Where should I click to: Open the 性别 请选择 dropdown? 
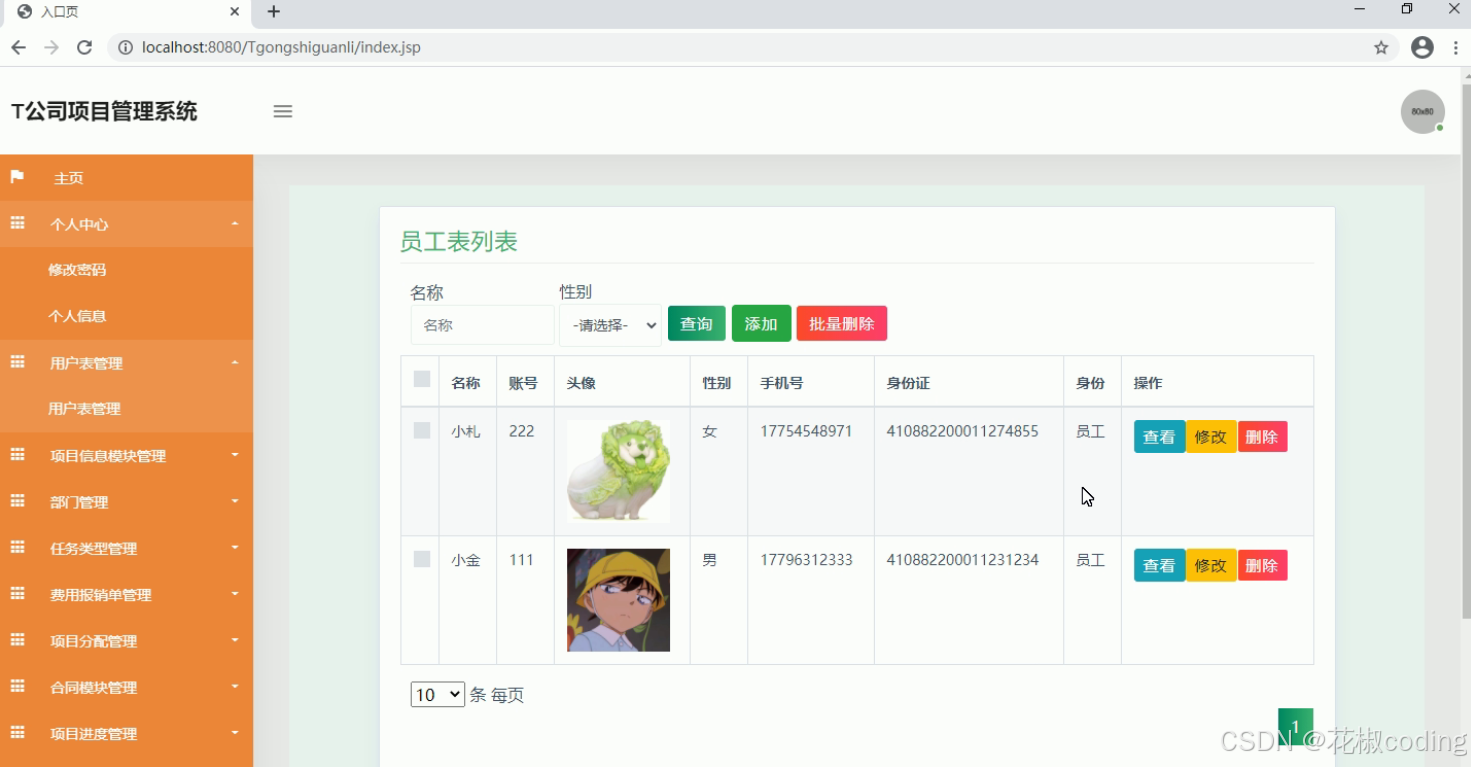point(610,324)
